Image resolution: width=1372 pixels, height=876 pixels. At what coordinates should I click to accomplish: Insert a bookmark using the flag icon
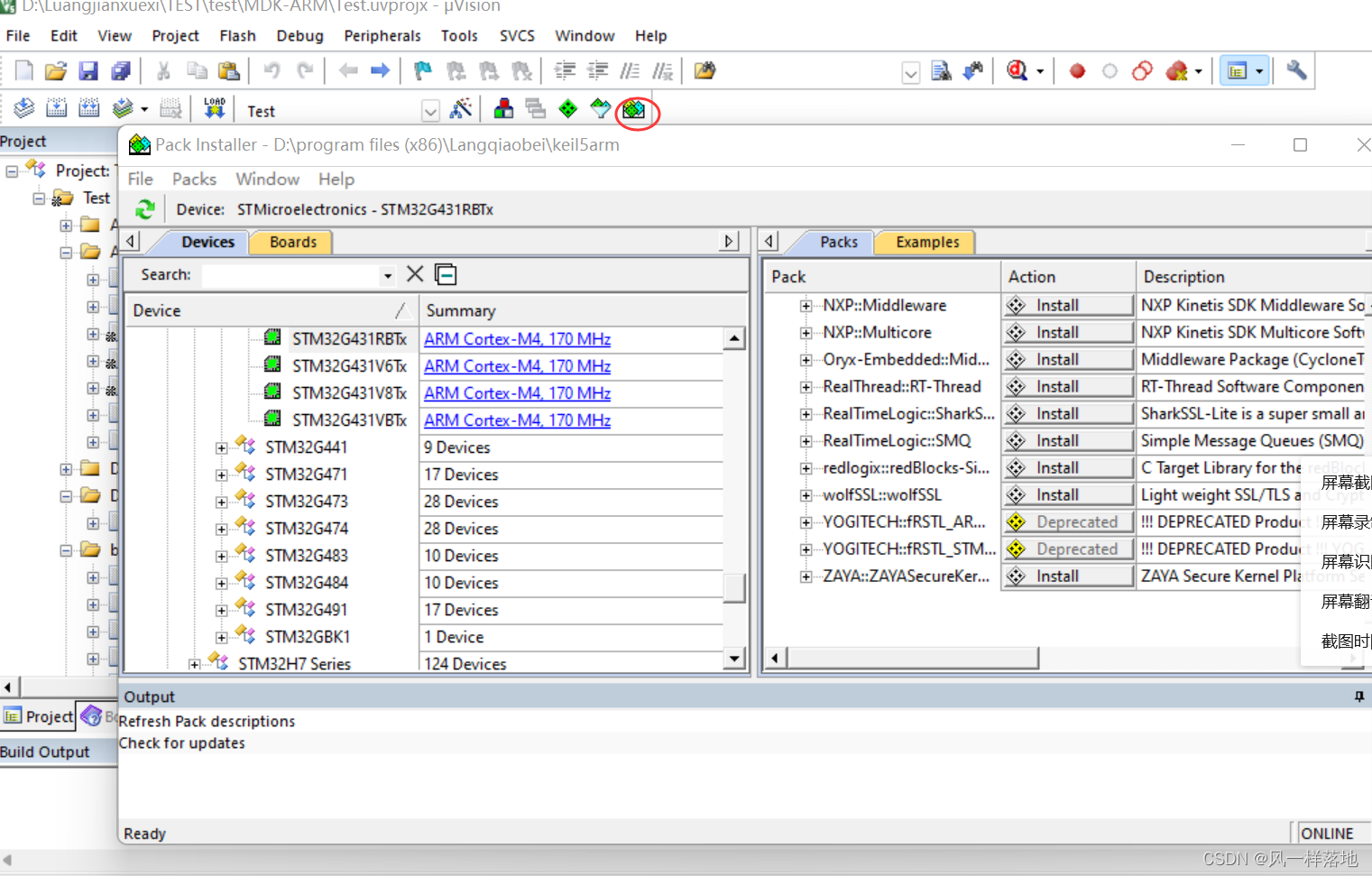click(x=422, y=70)
